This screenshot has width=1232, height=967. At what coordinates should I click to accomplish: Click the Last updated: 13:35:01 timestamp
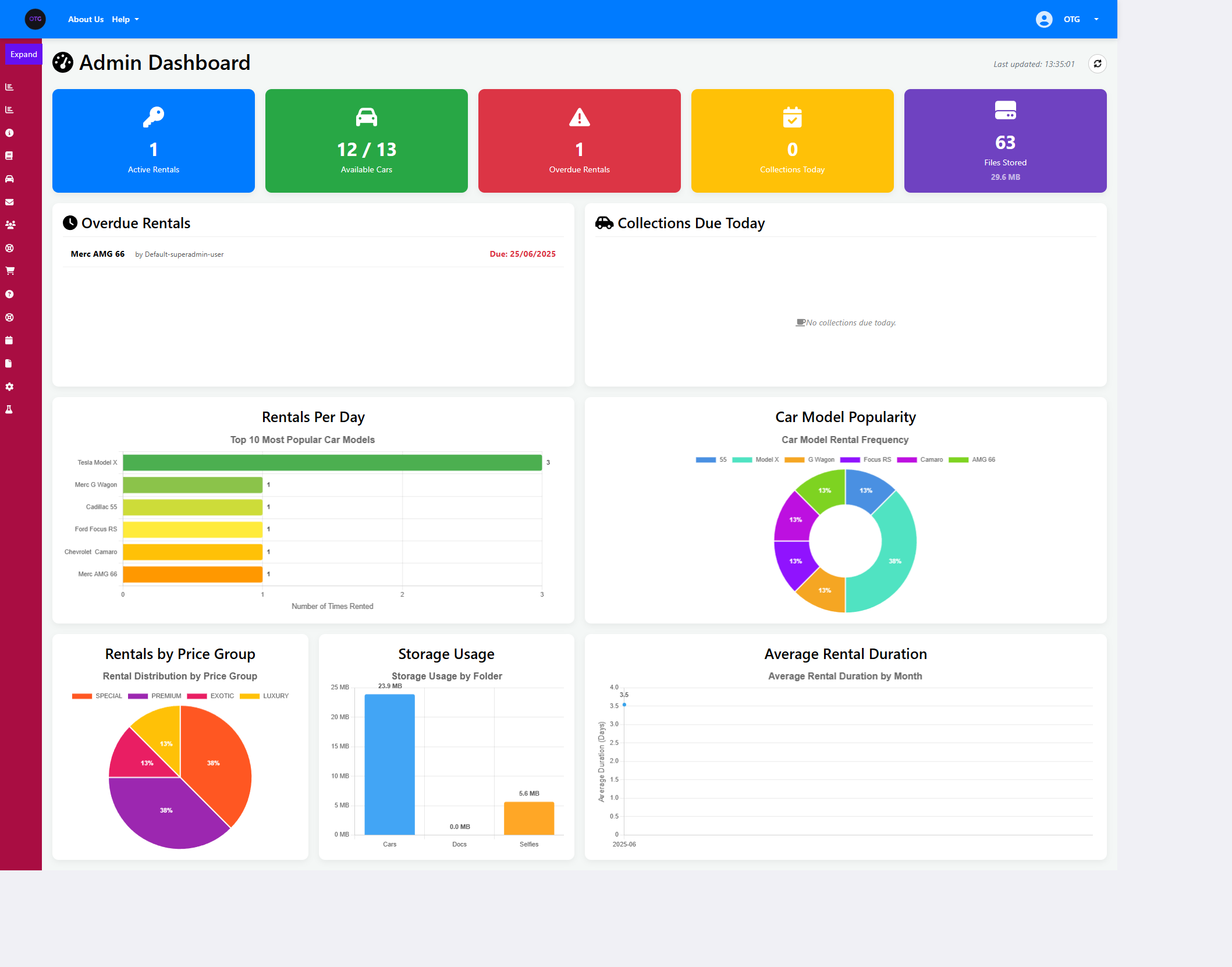1034,64
